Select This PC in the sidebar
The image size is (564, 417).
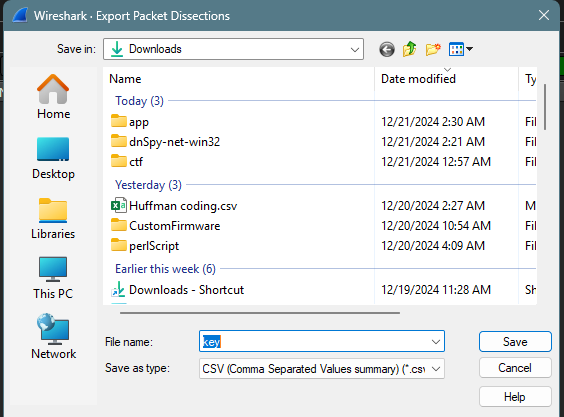pyautogui.click(x=53, y=278)
